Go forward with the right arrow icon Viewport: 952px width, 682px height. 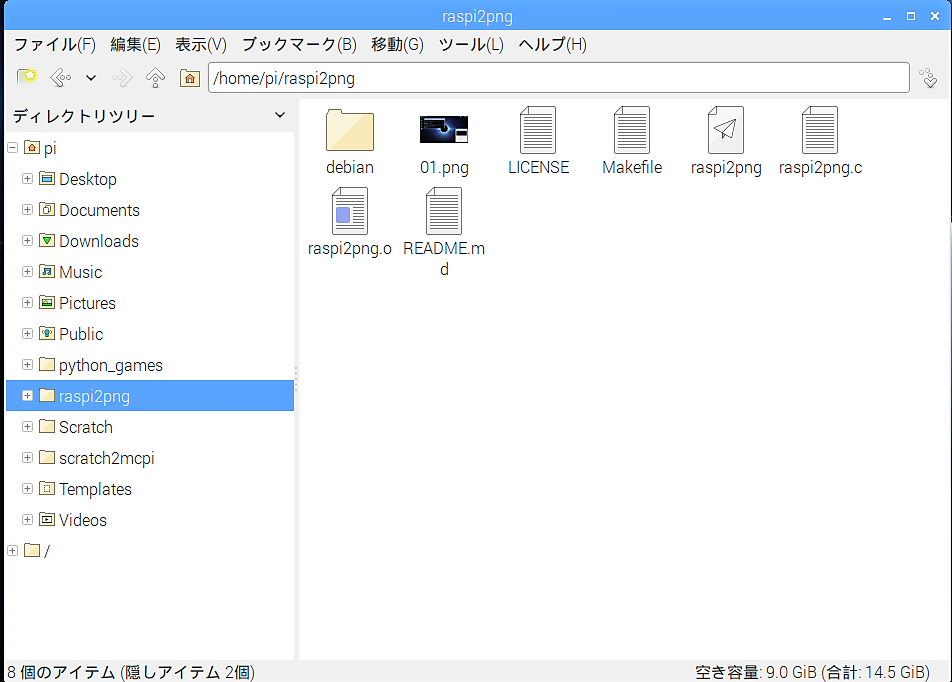pos(122,78)
